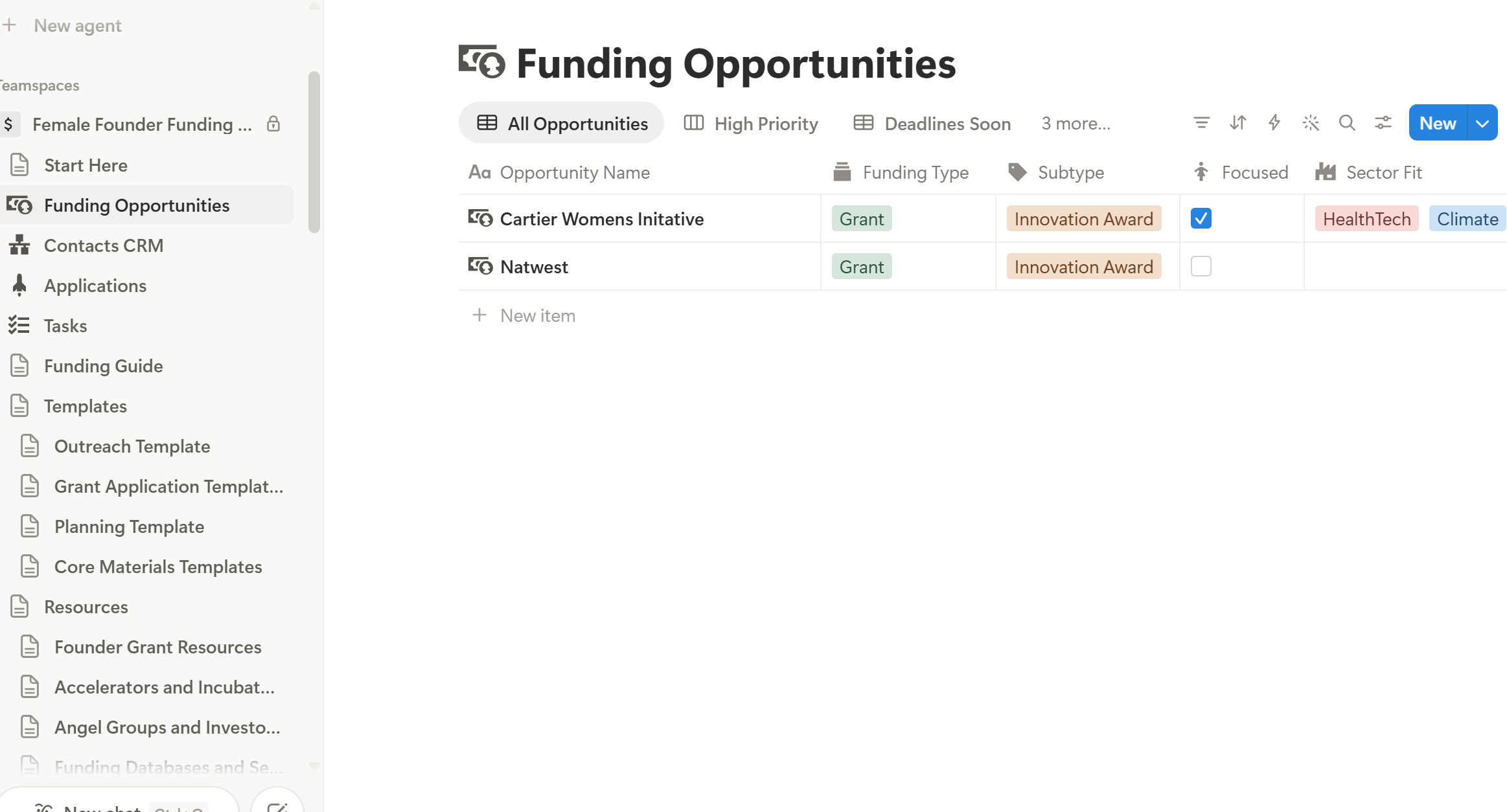
Task: Click the sidebar vertical scrollbar
Action: pyautogui.click(x=314, y=152)
